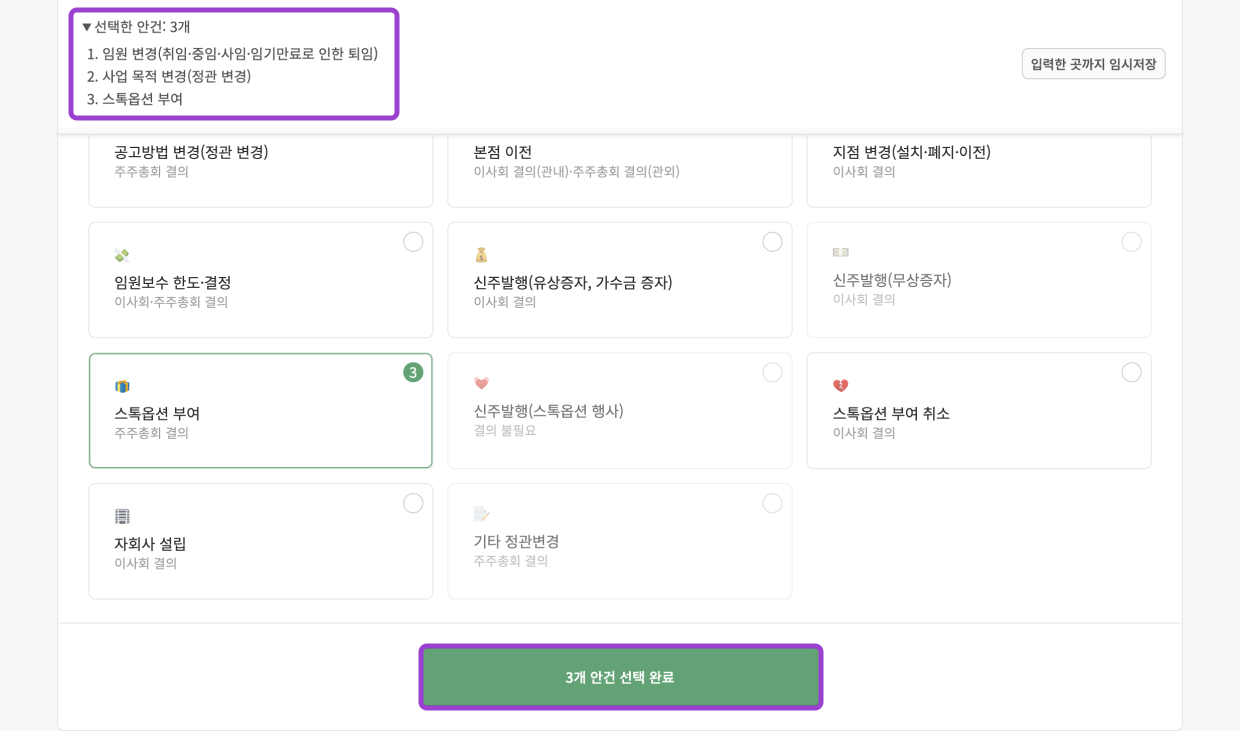1240x731 pixels.
Task: Select the 신주발행(유상증자, 가수금 증자) circle
Action: (772, 242)
